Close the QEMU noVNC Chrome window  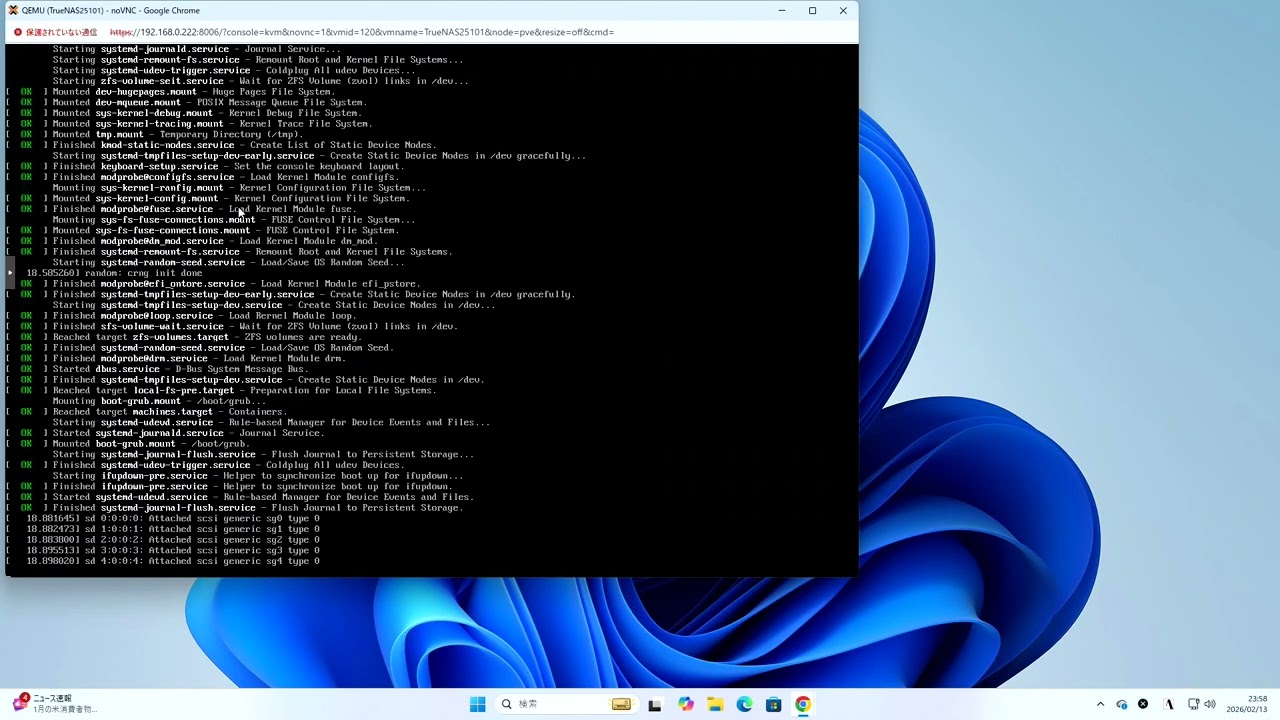coord(843,10)
